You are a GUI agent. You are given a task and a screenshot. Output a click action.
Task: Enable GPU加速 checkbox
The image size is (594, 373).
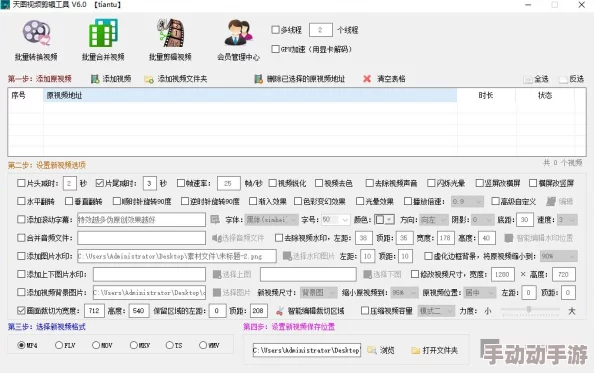(275, 49)
